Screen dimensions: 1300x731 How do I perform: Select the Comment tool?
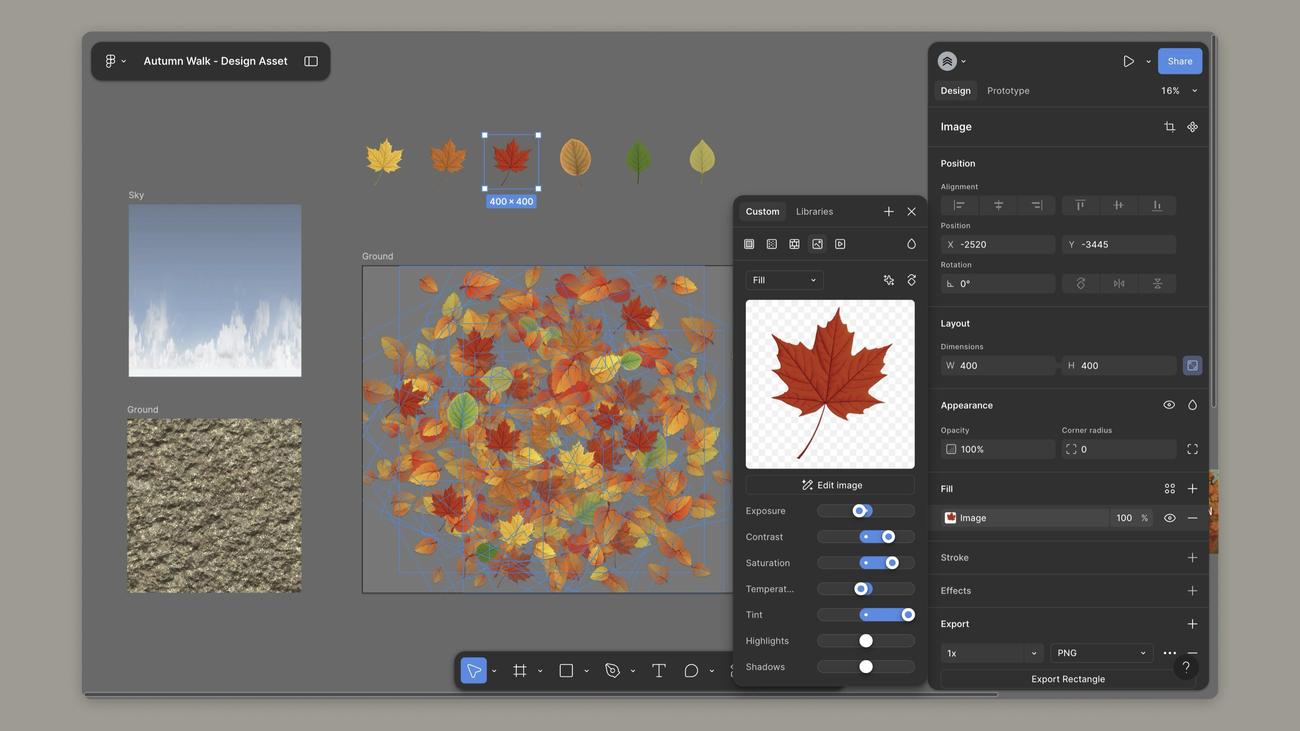(691, 671)
